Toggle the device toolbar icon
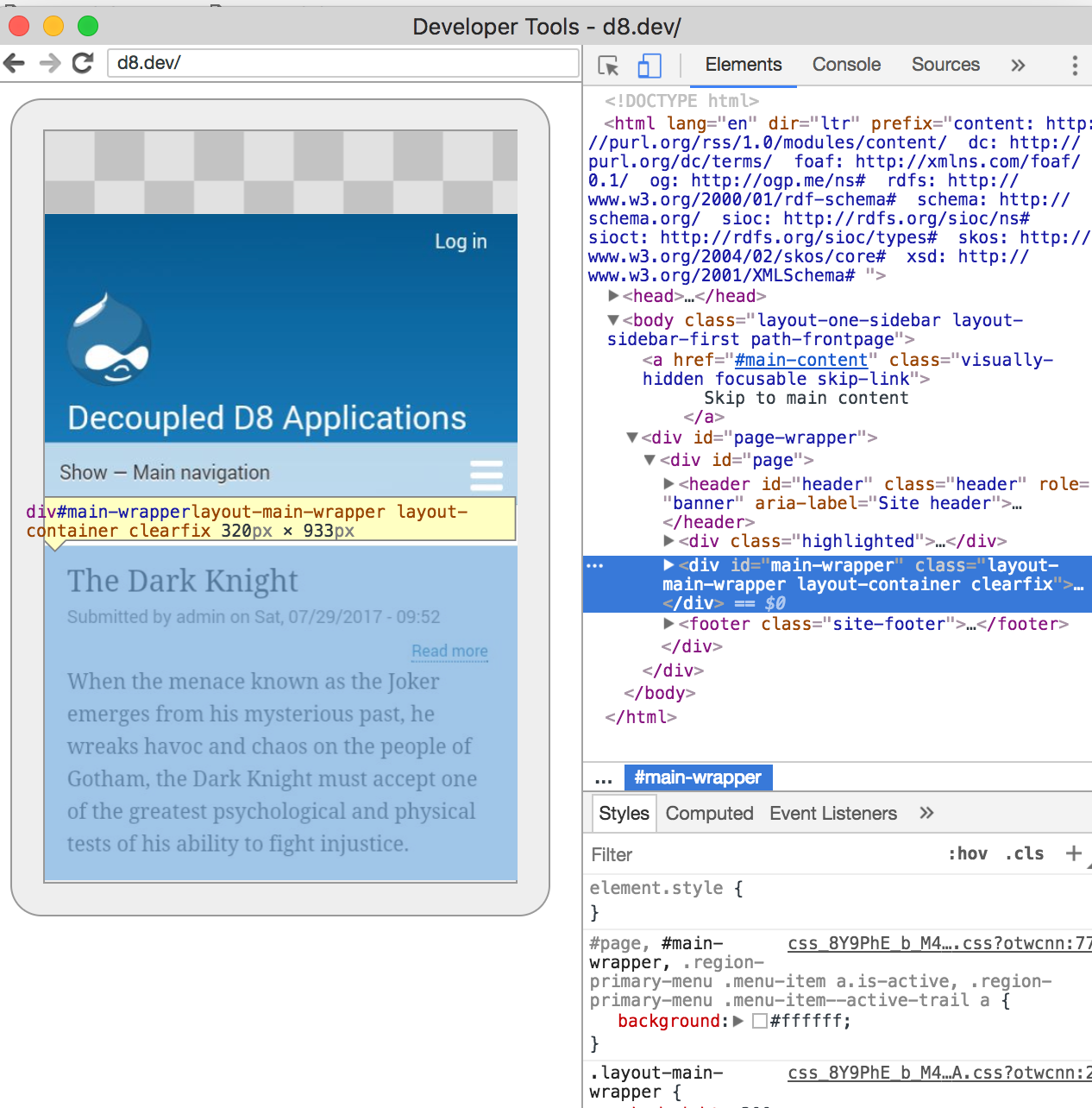 tap(650, 66)
